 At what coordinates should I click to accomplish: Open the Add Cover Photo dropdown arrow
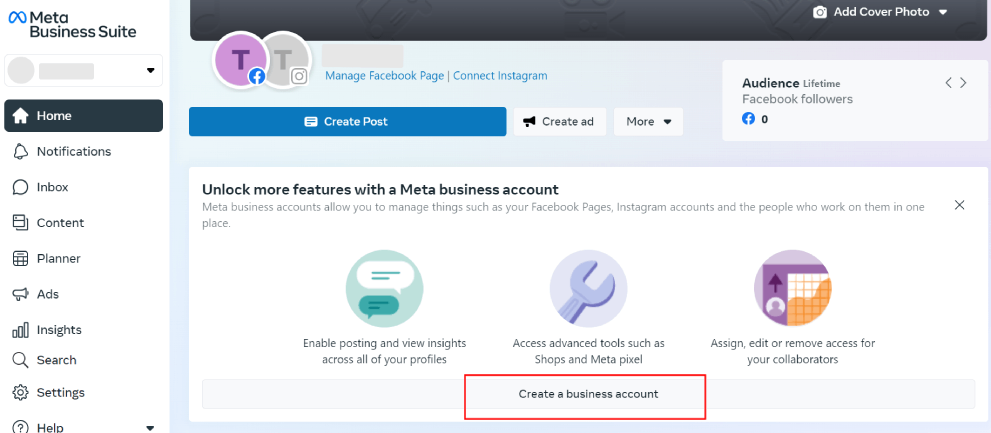[943, 13]
